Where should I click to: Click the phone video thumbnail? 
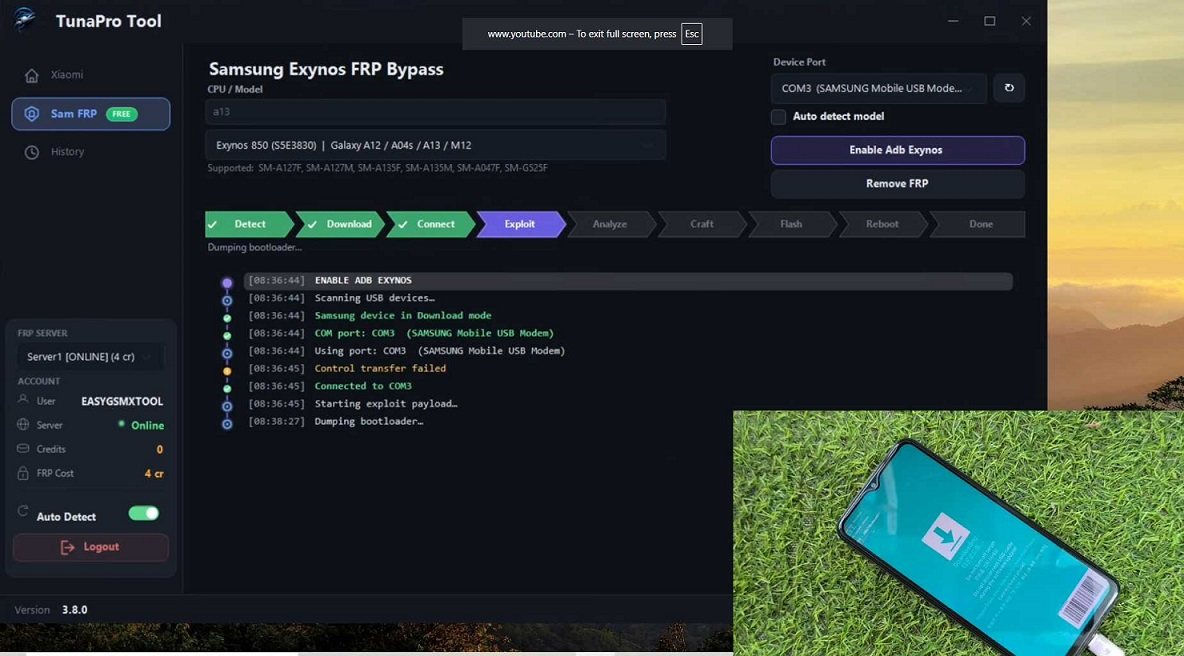click(x=958, y=533)
